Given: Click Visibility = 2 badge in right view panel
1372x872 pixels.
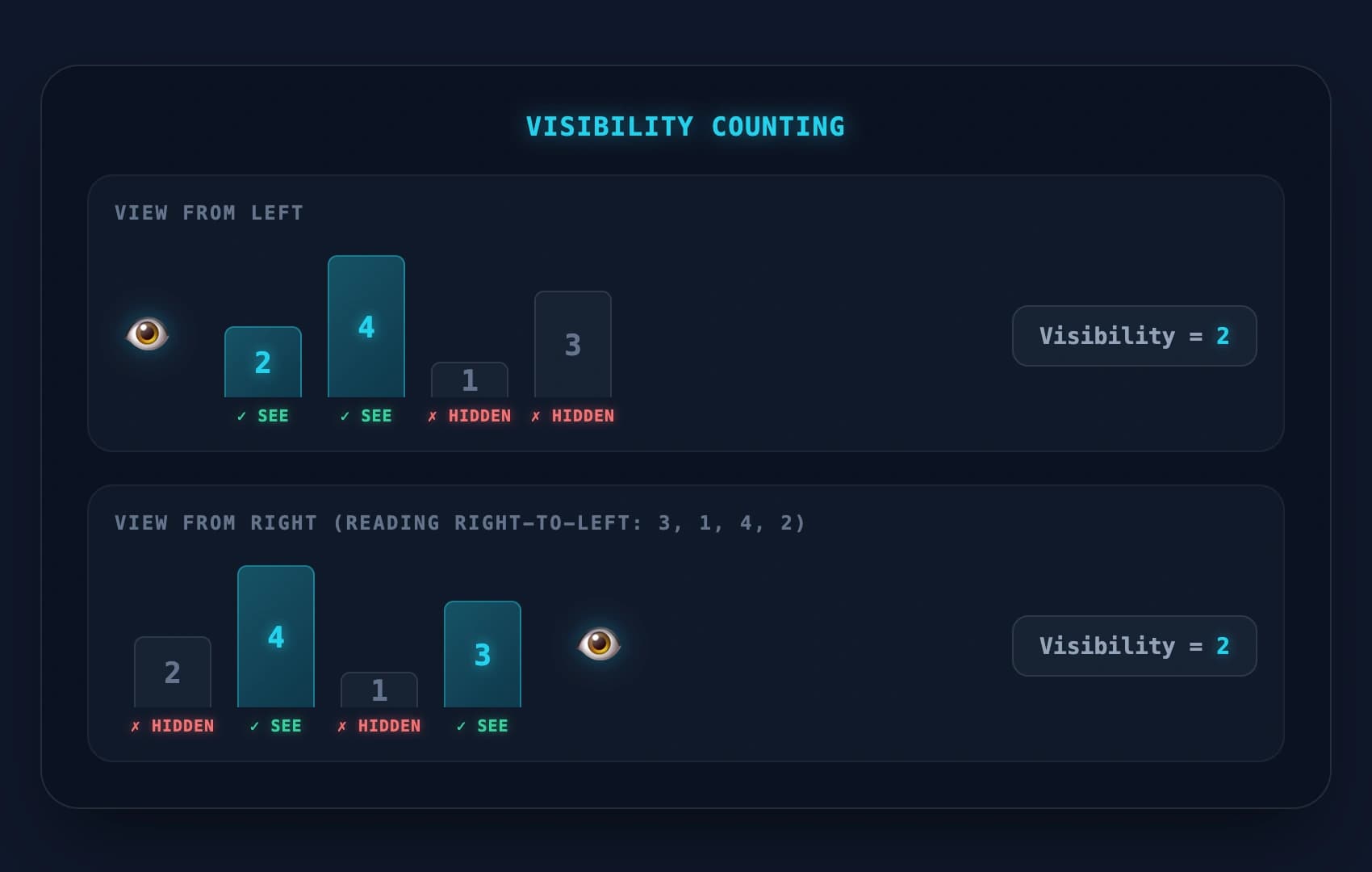Looking at the screenshot, I should click(1134, 646).
